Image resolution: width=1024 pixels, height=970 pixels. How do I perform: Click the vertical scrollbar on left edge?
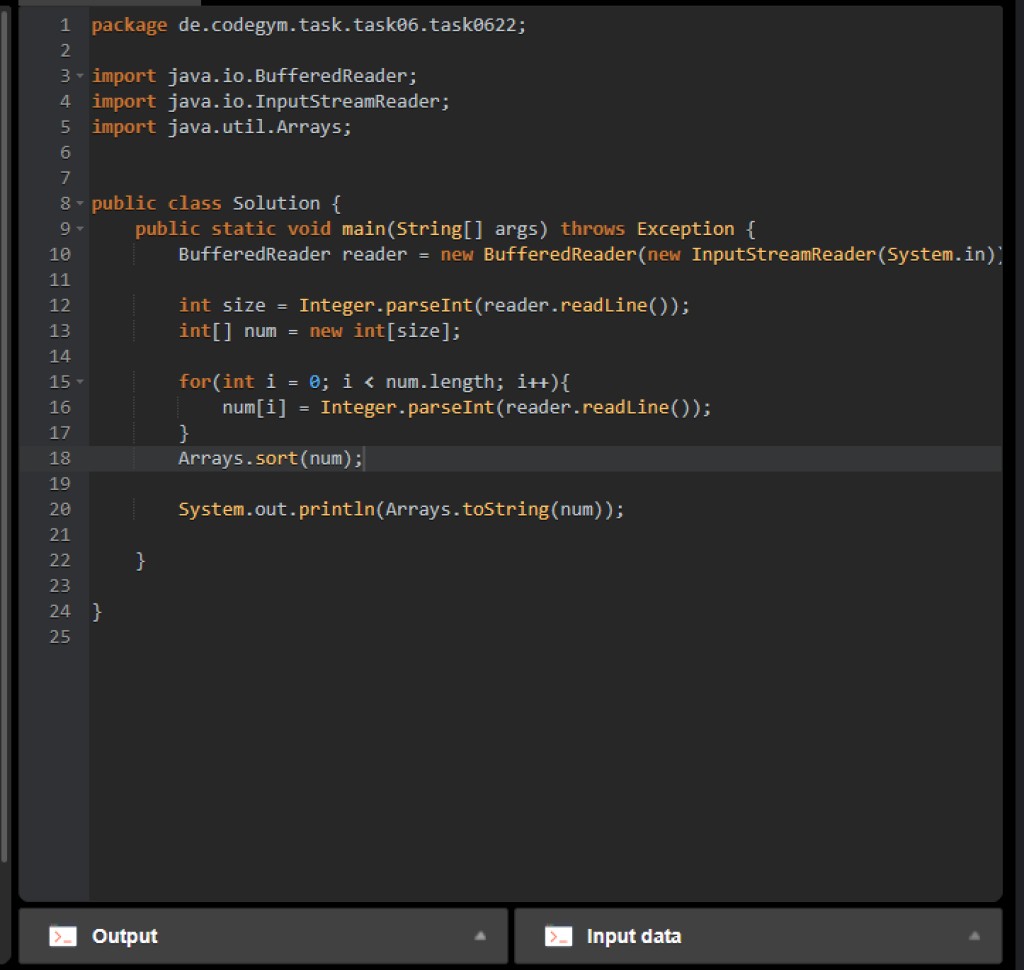click(5, 430)
